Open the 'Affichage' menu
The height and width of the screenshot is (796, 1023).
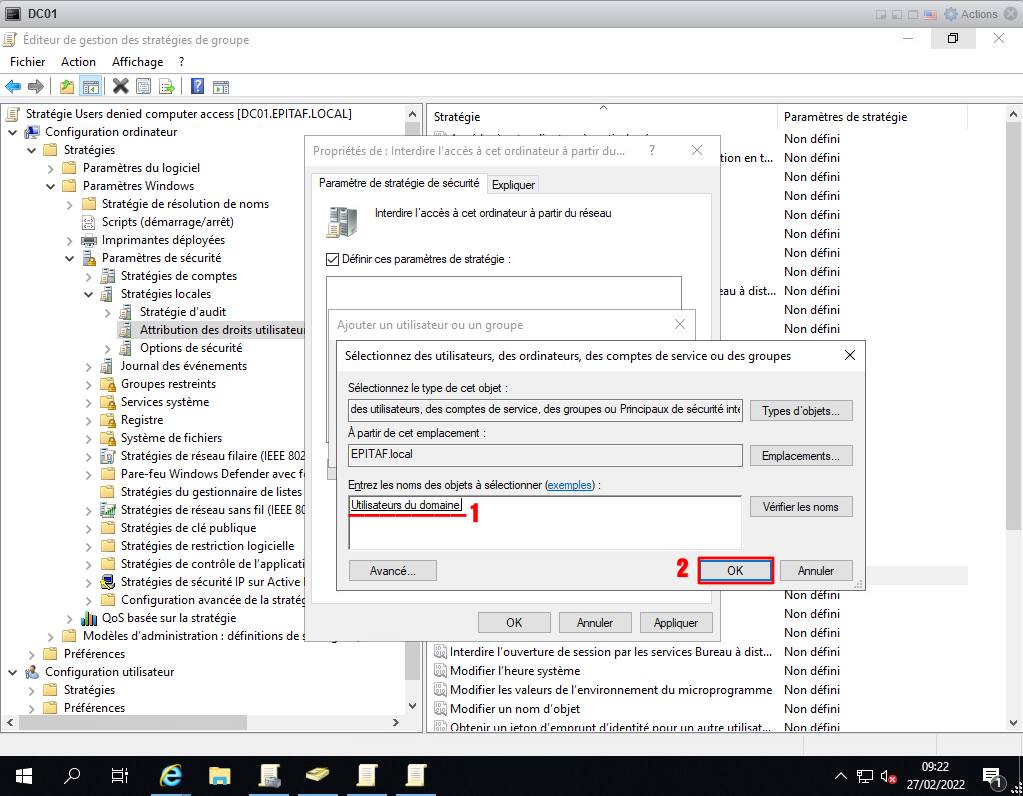pyautogui.click(x=137, y=62)
